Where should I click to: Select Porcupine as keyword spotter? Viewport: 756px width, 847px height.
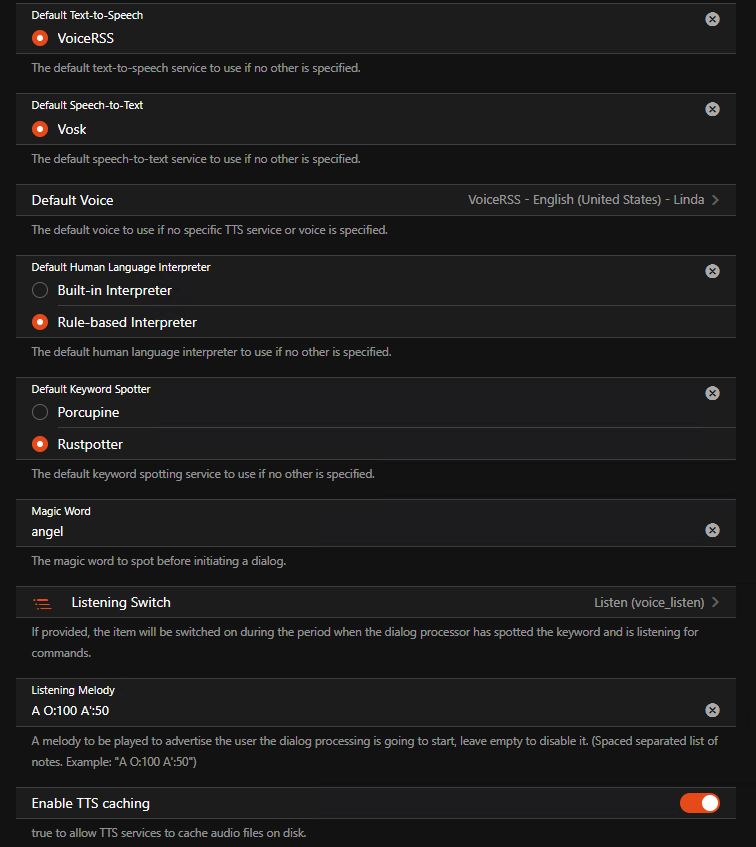tap(40, 412)
